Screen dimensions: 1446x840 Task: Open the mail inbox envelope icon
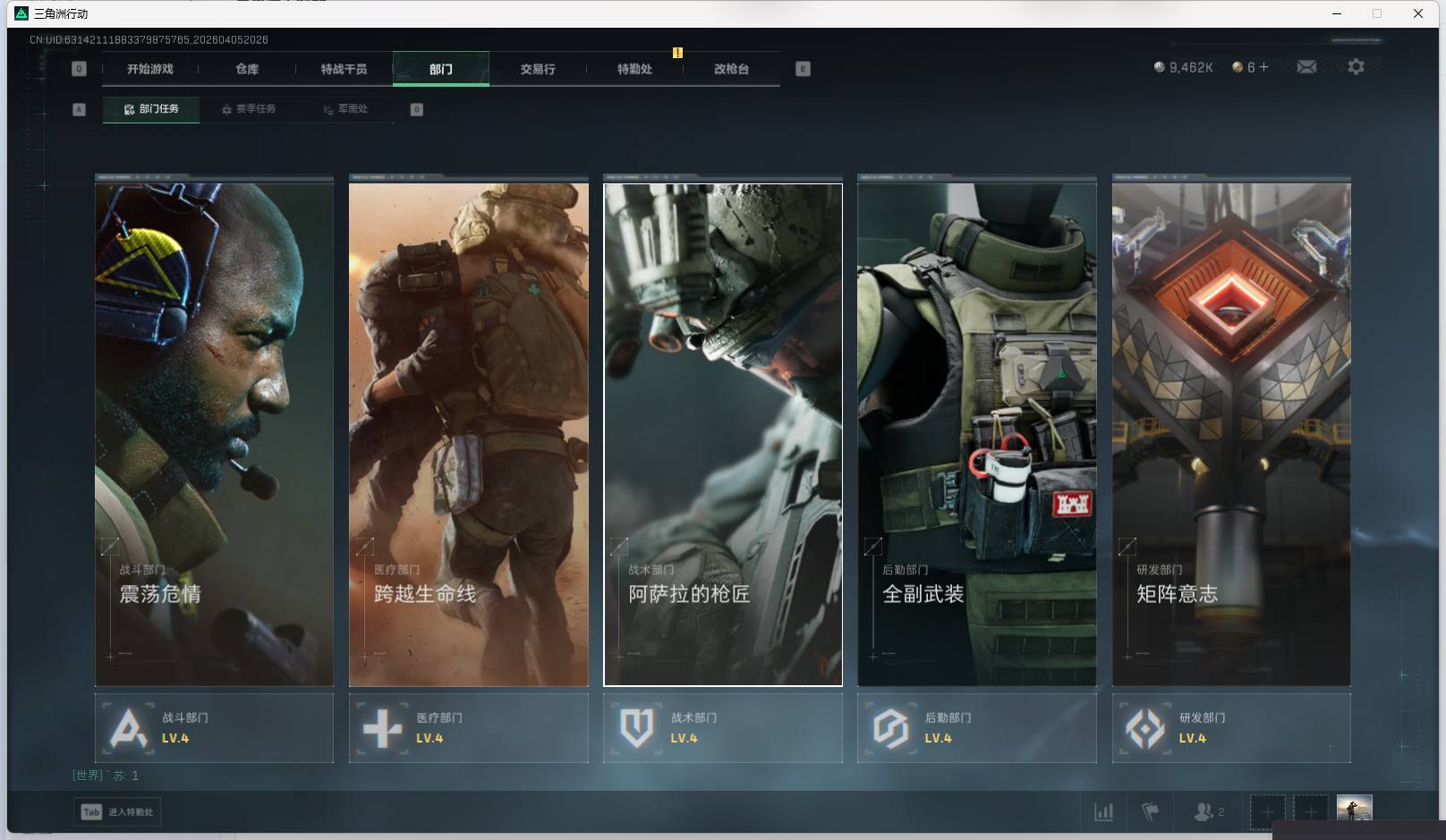1306,67
